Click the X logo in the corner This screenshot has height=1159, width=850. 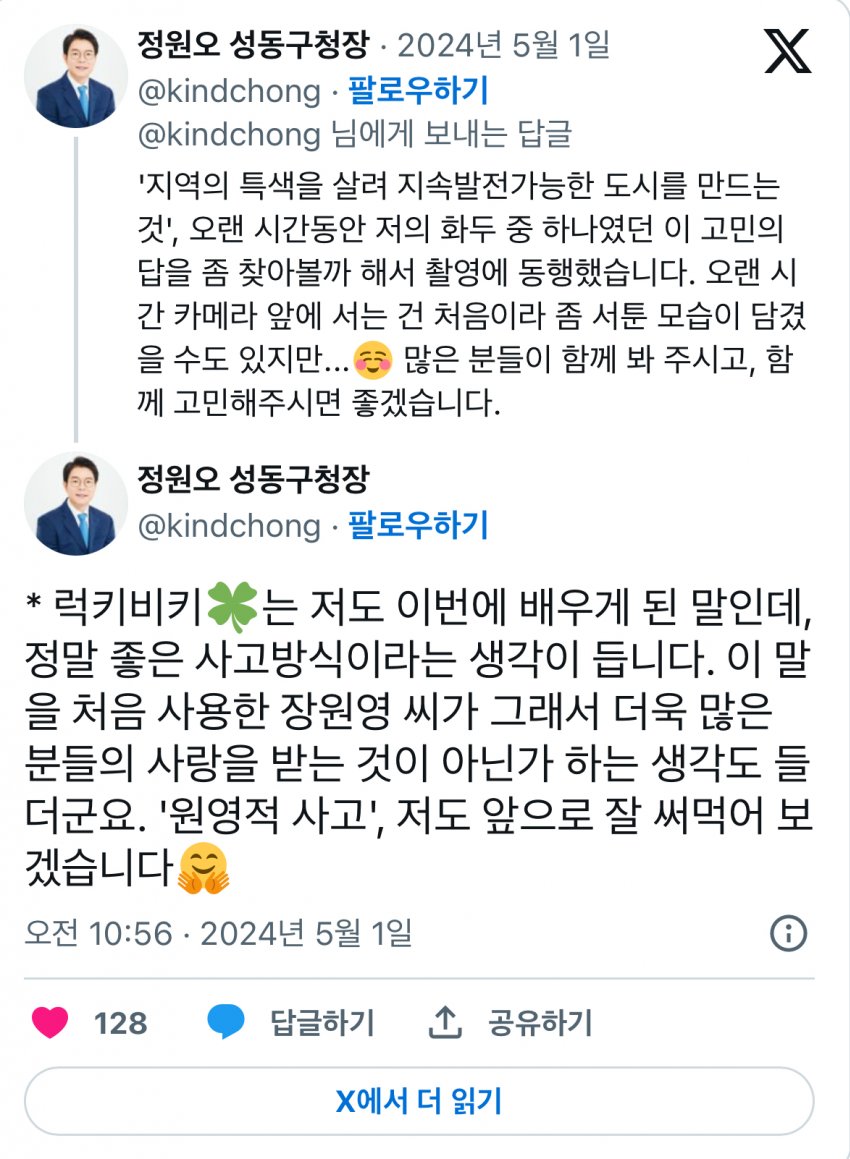tap(788, 50)
